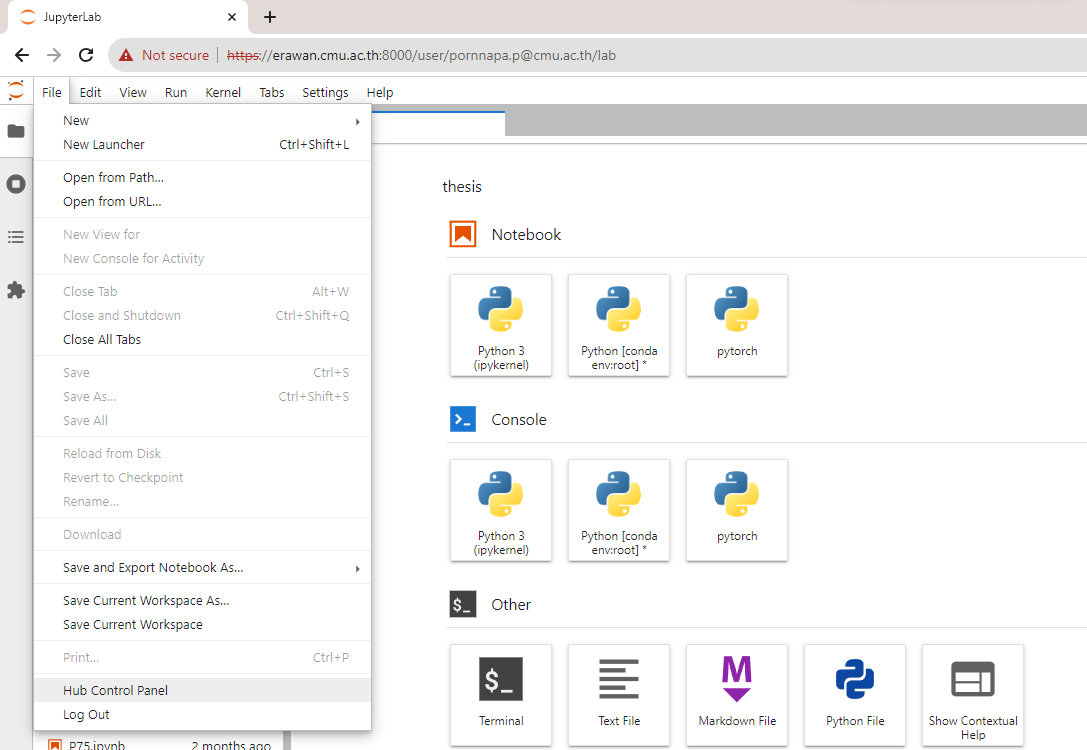1087x750 pixels.
Task: Reload the browser page
Action: pyautogui.click(x=86, y=55)
